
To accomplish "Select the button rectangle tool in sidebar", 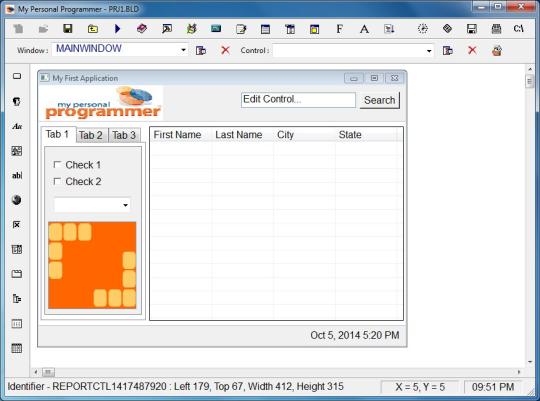I will coord(17,76).
